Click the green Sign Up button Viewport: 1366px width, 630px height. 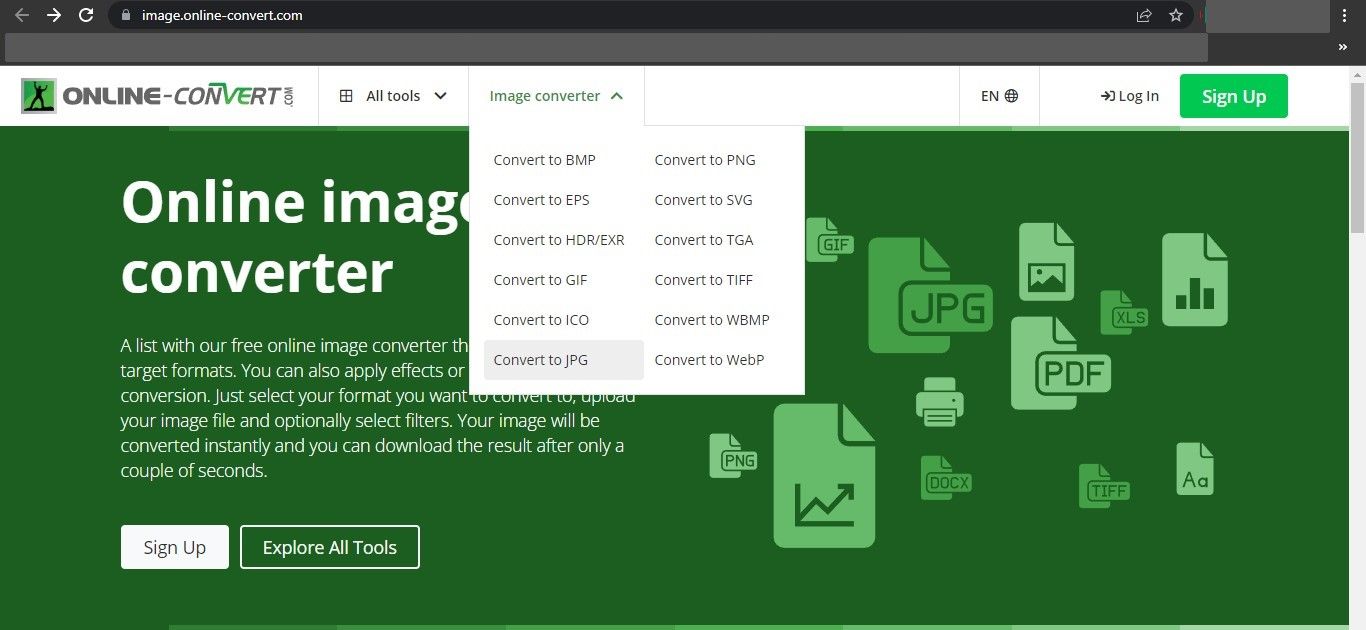point(1233,96)
